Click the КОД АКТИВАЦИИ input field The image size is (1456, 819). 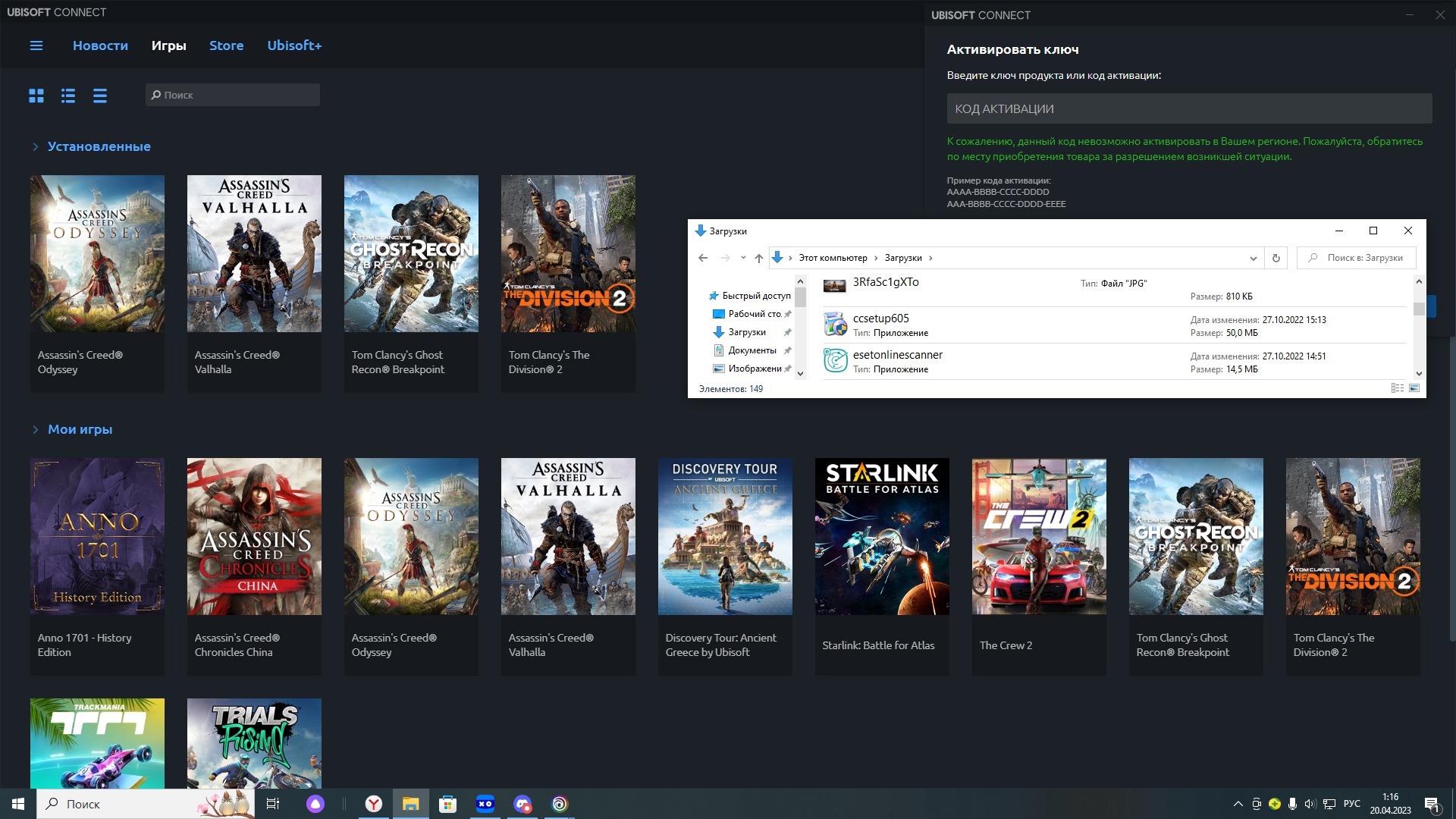pyautogui.click(x=1189, y=108)
